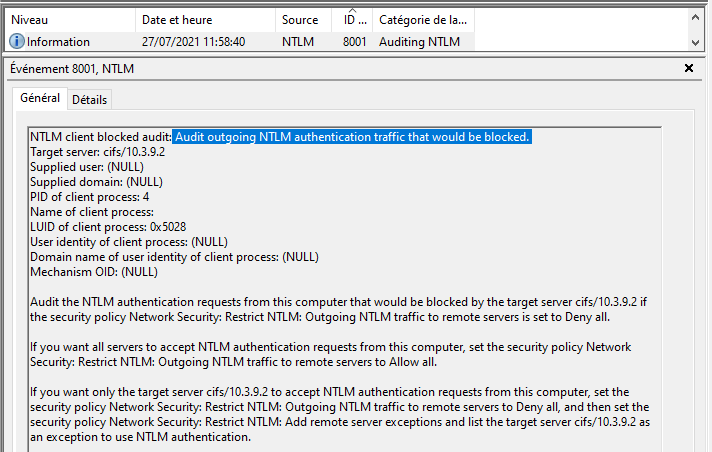Select the 27/07/2021 11:58:40 date cell
Screen dimensions: 712x452
coord(193,42)
